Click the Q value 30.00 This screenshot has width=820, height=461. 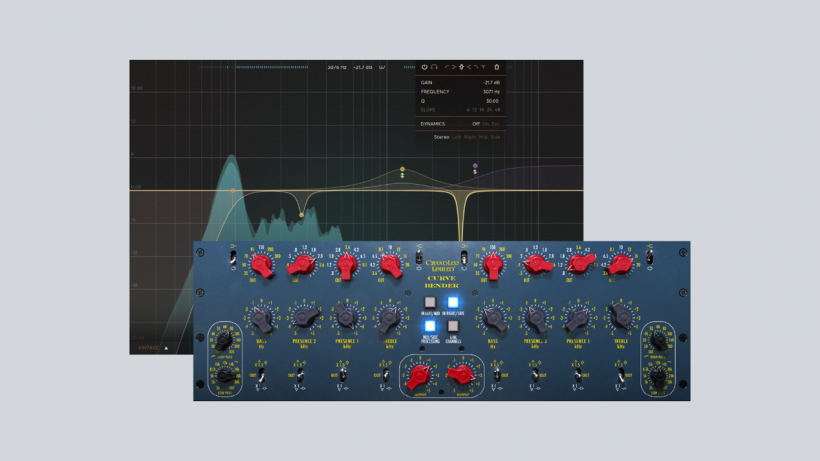492,101
